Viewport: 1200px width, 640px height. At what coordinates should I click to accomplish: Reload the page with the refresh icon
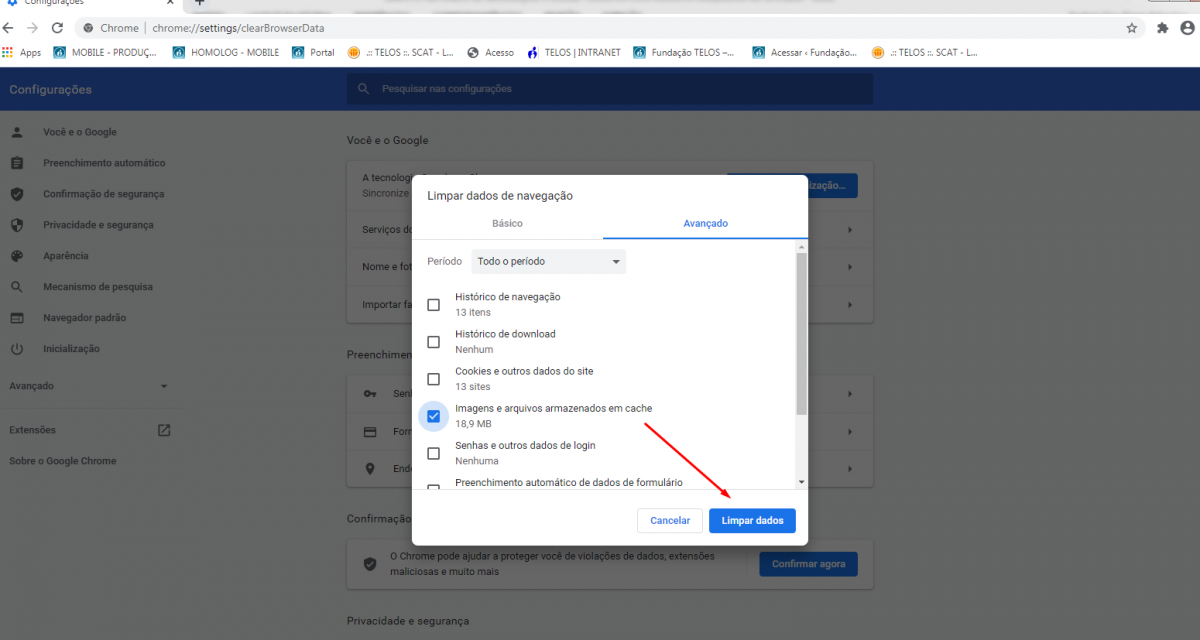coord(57,28)
